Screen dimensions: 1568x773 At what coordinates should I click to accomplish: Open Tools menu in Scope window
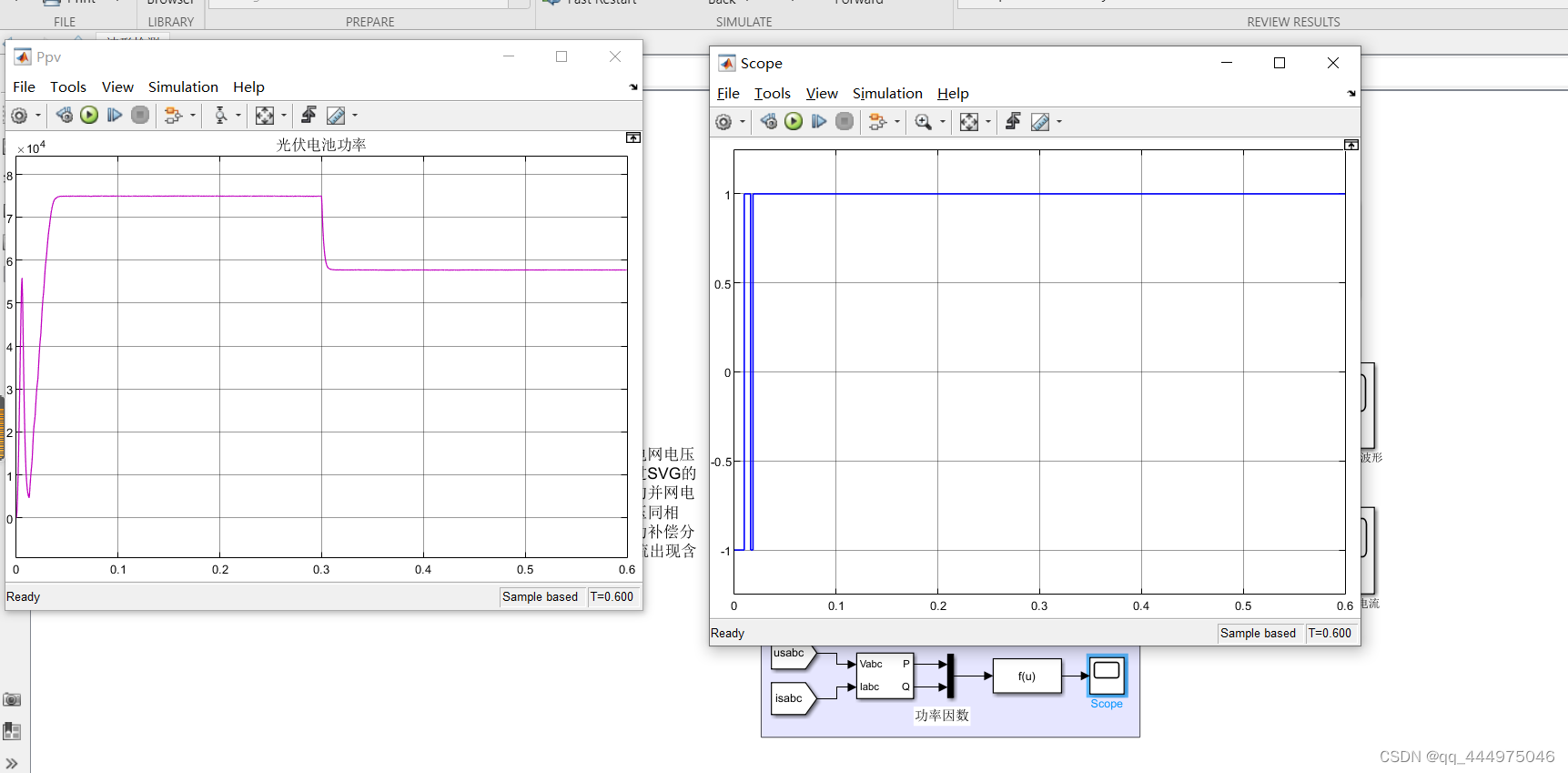point(773,93)
